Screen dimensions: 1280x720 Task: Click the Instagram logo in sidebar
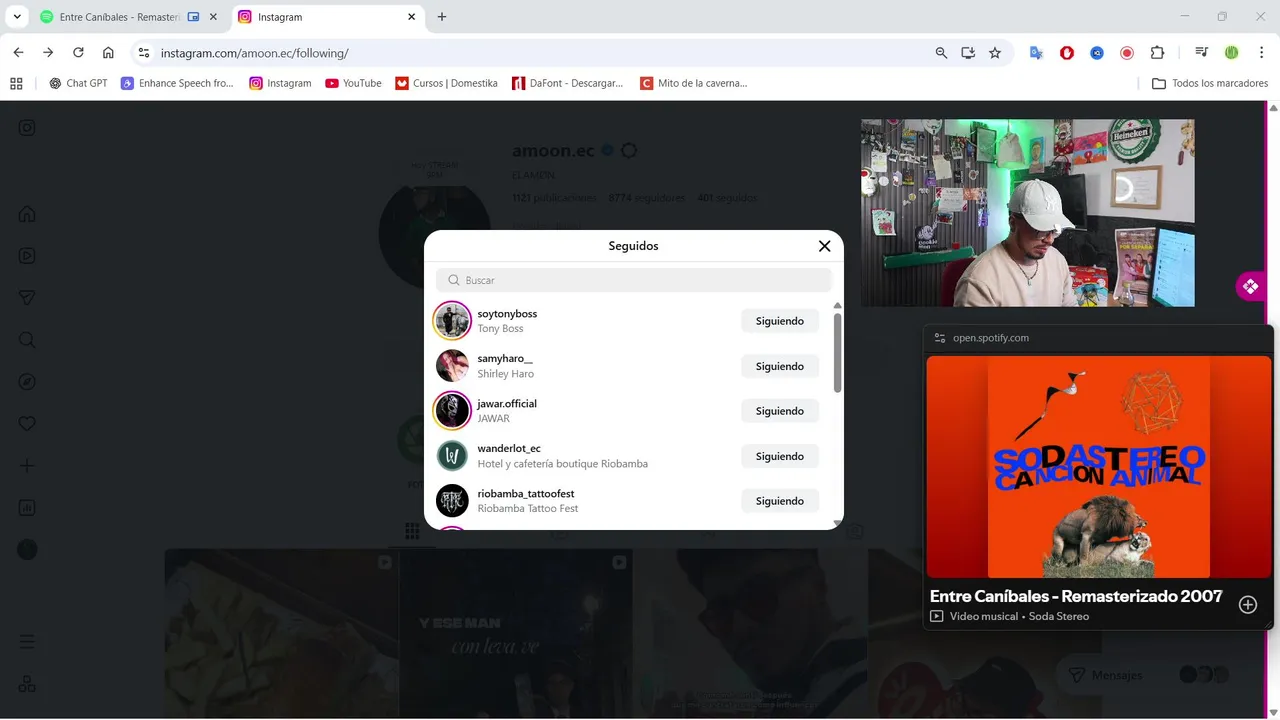point(27,128)
